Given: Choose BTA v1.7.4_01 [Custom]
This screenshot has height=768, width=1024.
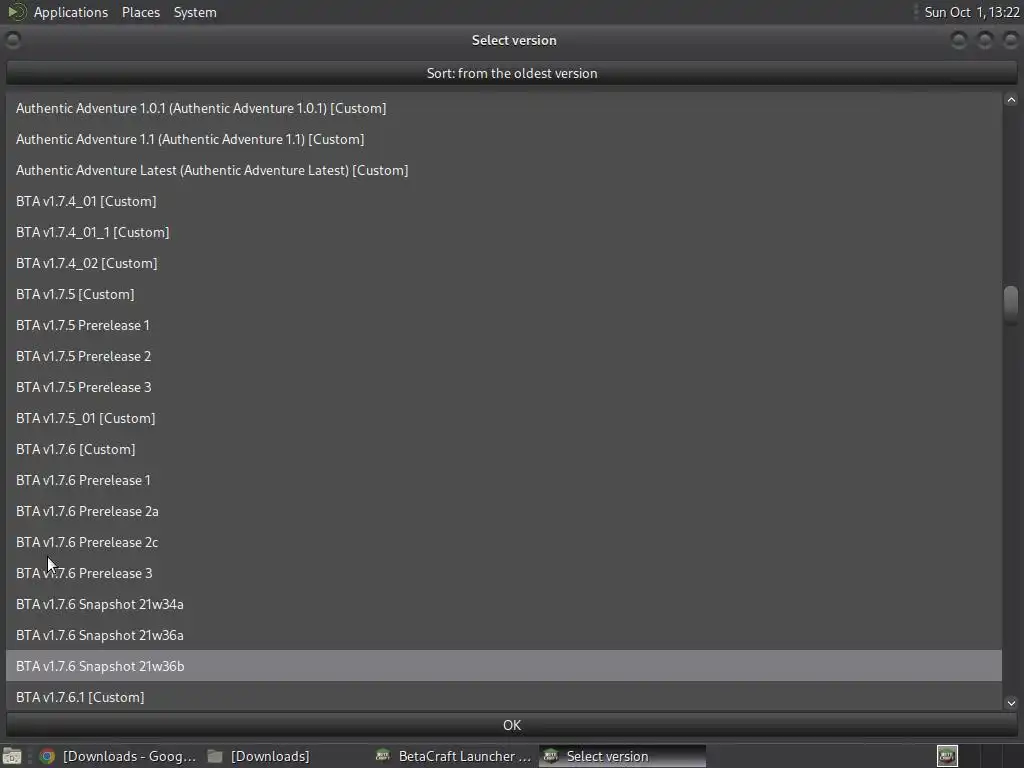Looking at the screenshot, I should tap(504, 201).
